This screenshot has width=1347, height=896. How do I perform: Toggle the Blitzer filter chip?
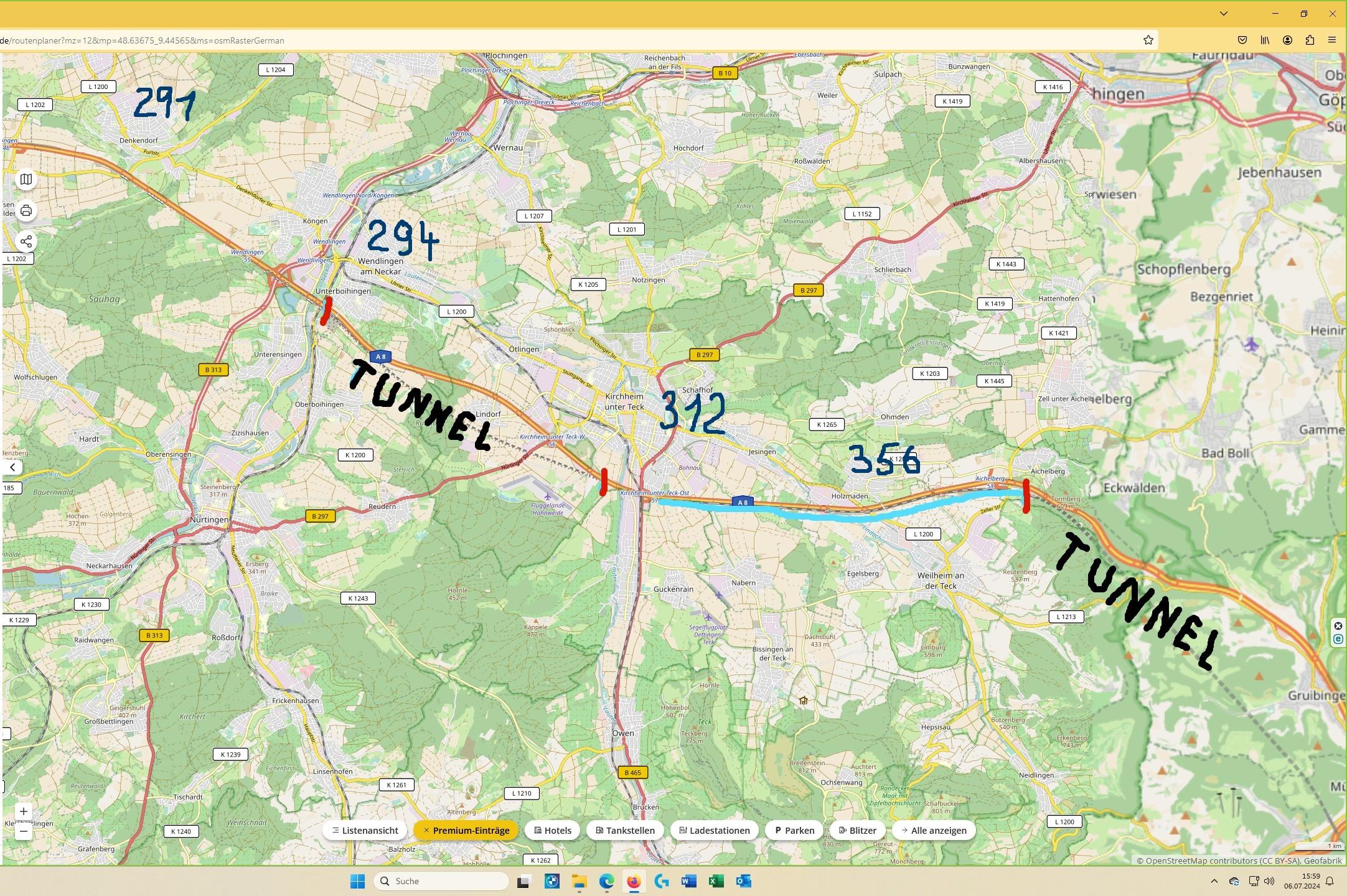[857, 830]
